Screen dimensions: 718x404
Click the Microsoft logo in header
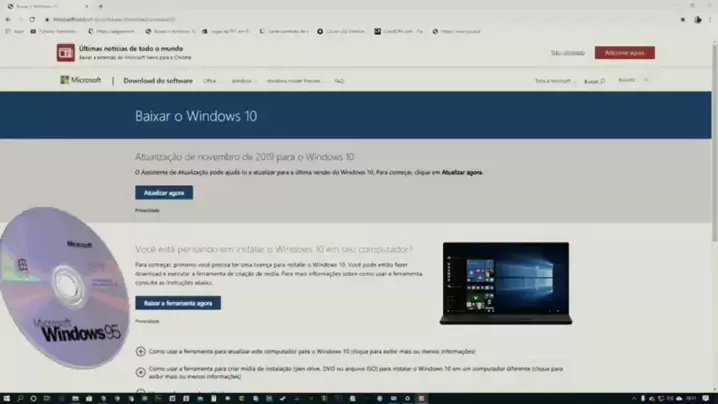tap(80, 80)
